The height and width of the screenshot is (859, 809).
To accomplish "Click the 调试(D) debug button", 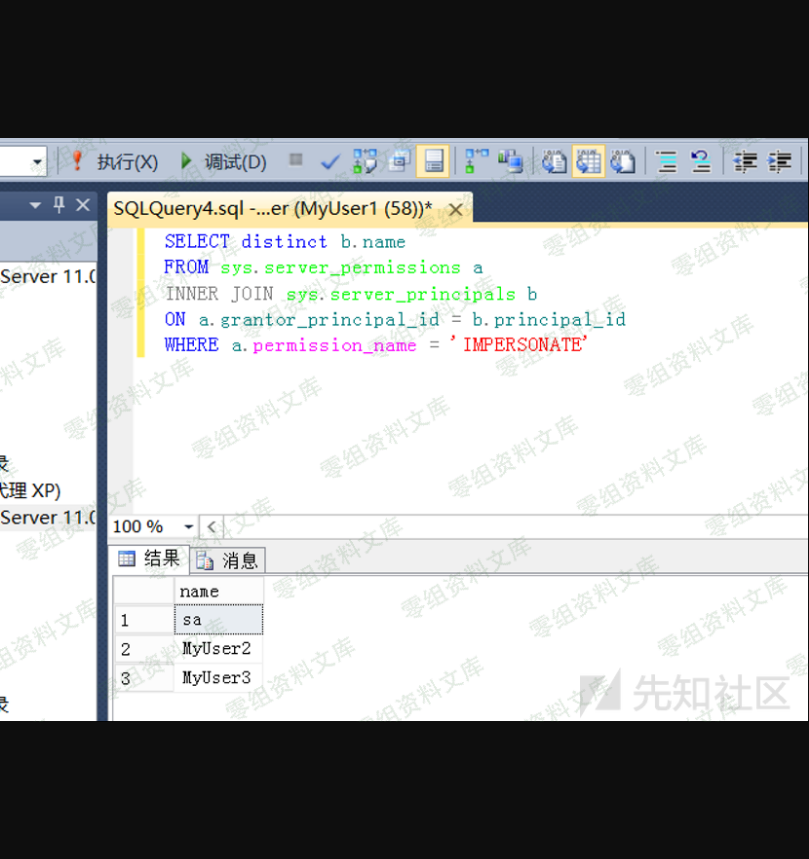I will coord(223,162).
